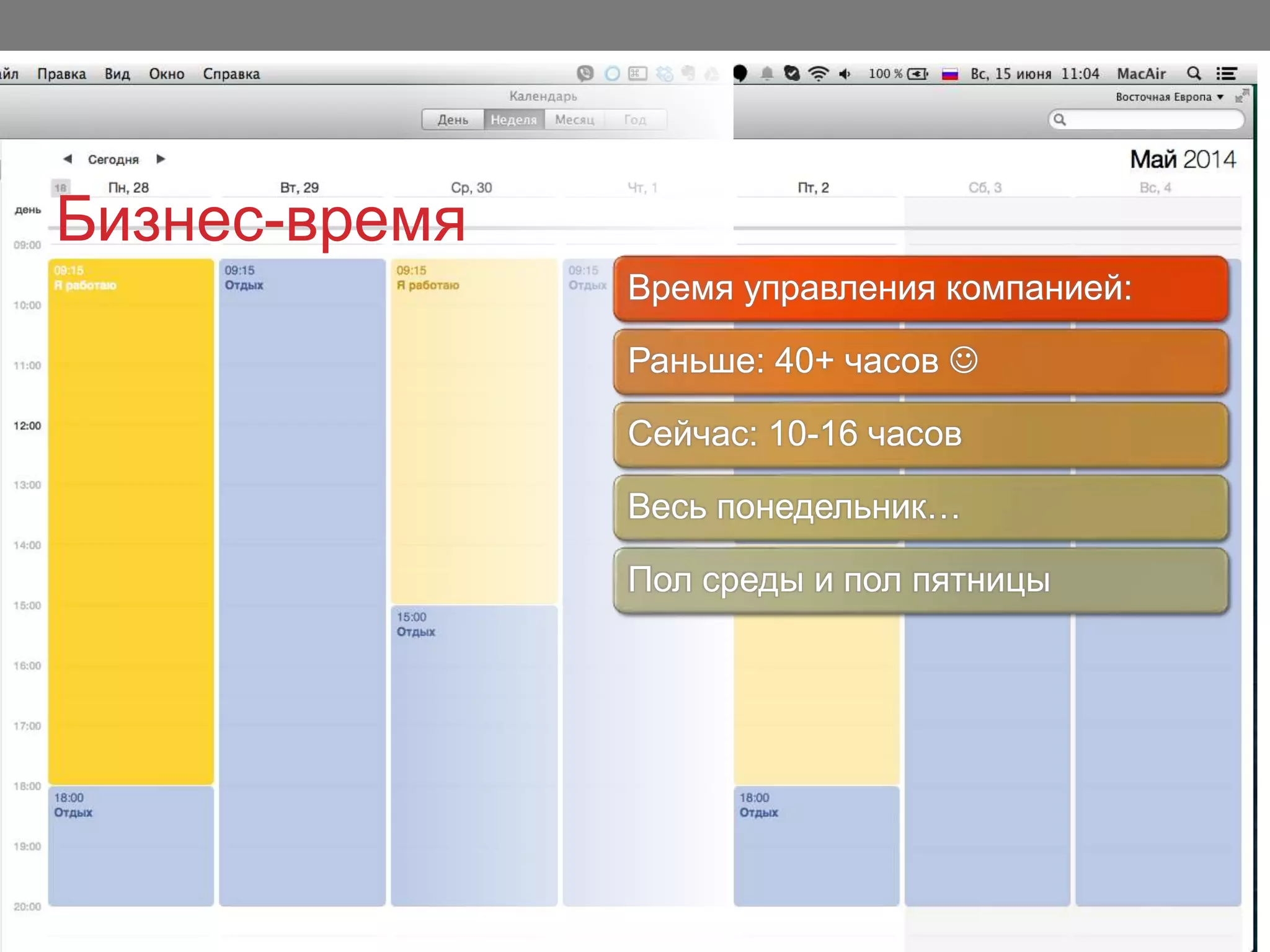Screen dimensions: 1270x952
Task: Click the Время управления компанией banner
Action: pyautogui.click(x=921, y=288)
